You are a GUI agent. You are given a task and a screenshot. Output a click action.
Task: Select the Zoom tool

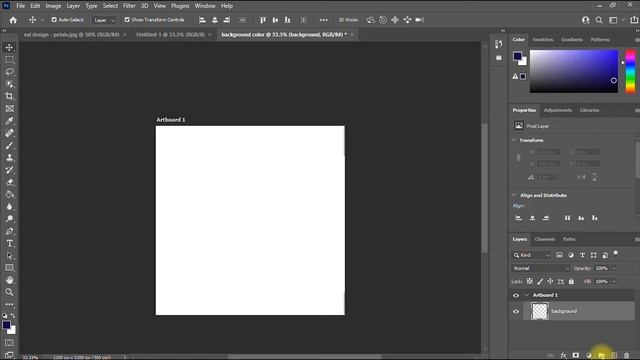[9, 292]
